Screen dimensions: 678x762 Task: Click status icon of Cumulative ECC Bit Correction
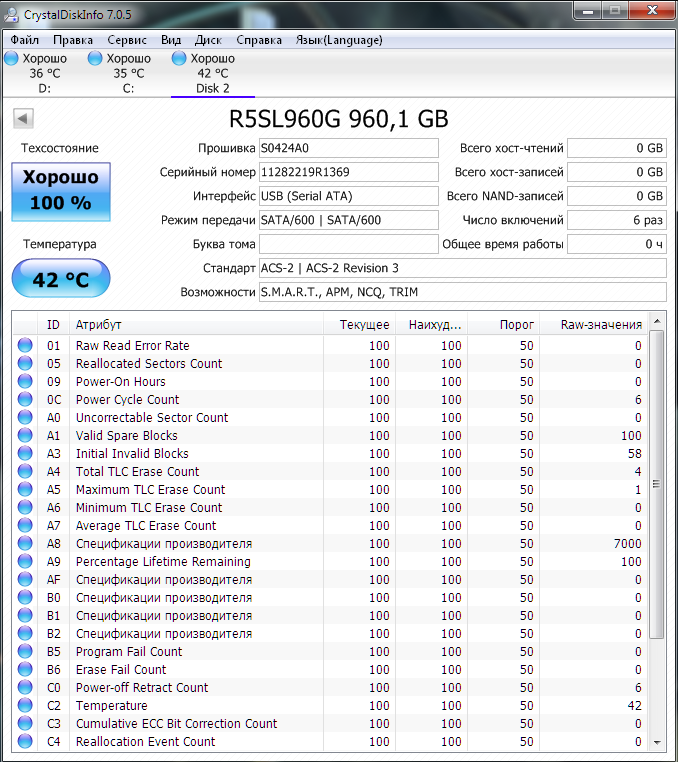point(25,723)
